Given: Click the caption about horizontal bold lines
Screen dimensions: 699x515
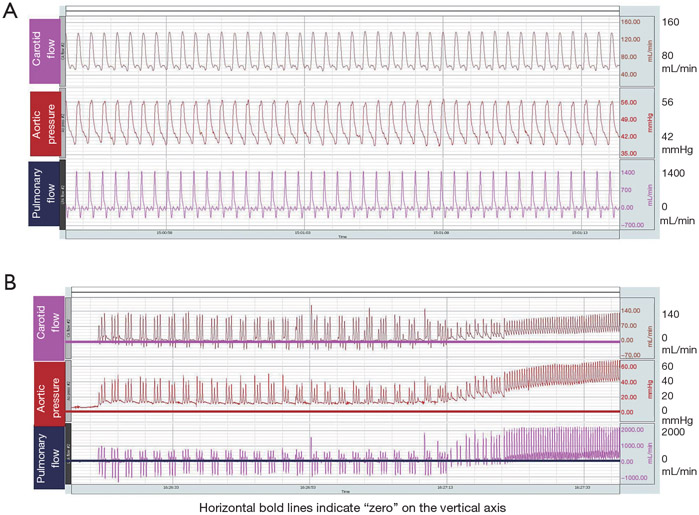Looking at the screenshot, I should tap(352, 508).
